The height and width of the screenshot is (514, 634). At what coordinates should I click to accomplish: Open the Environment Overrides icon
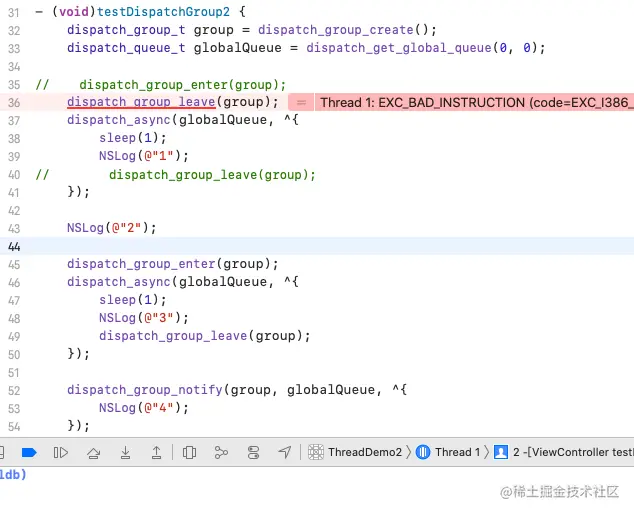click(253, 452)
